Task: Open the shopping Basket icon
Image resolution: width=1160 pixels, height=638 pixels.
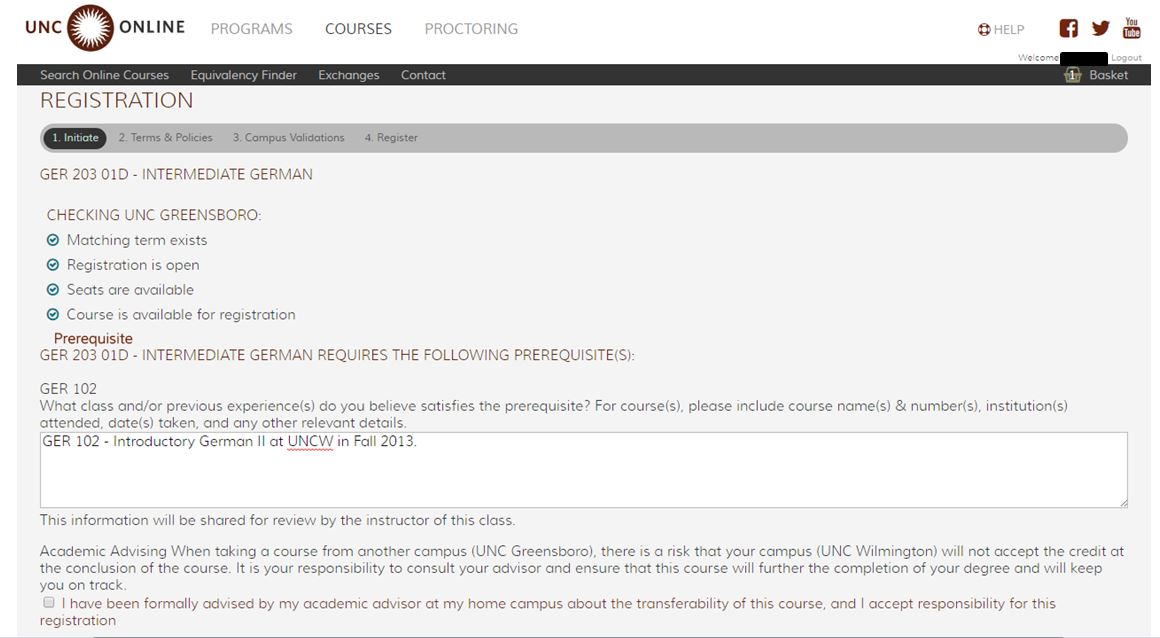Action: [1073, 75]
